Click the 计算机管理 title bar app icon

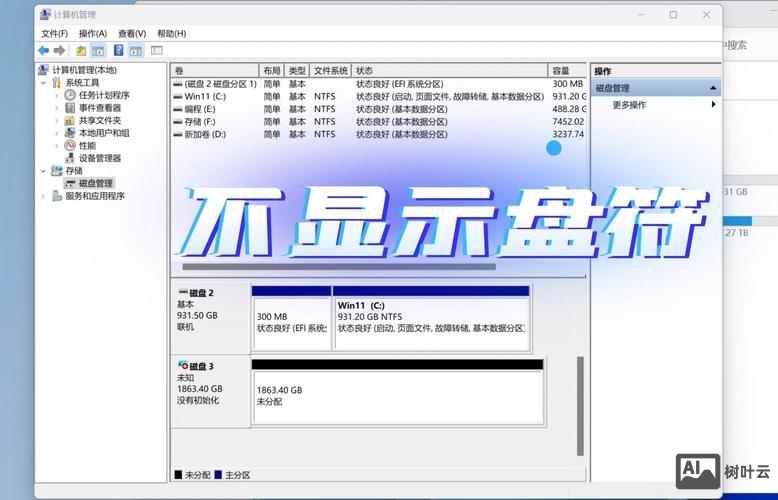pyautogui.click(x=45, y=14)
